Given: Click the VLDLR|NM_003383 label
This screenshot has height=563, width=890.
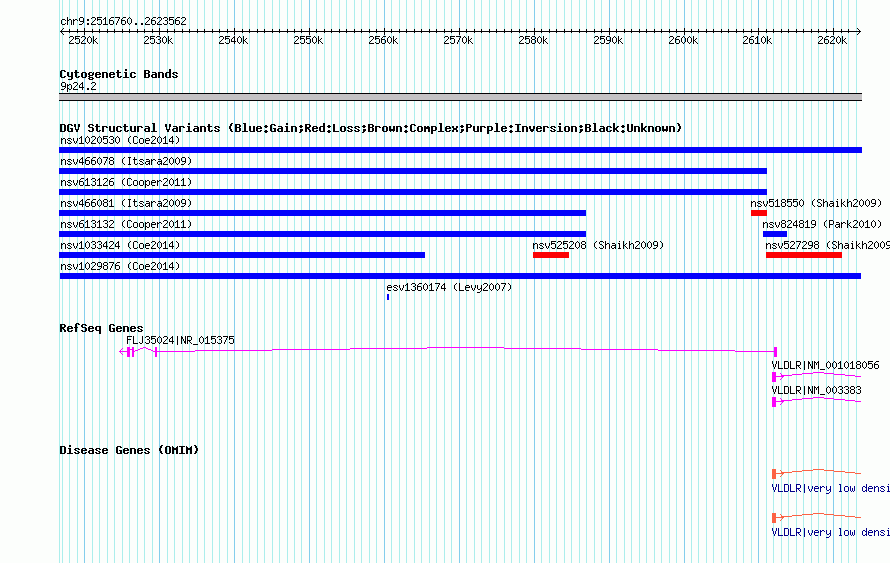Looking at the screenshot, I should (816, 390).
